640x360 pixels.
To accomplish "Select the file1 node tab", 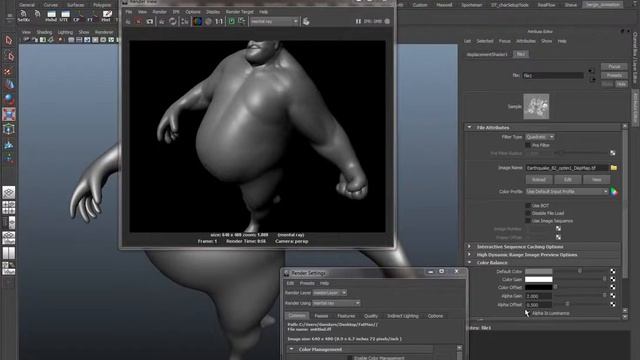I will point(521,54).
